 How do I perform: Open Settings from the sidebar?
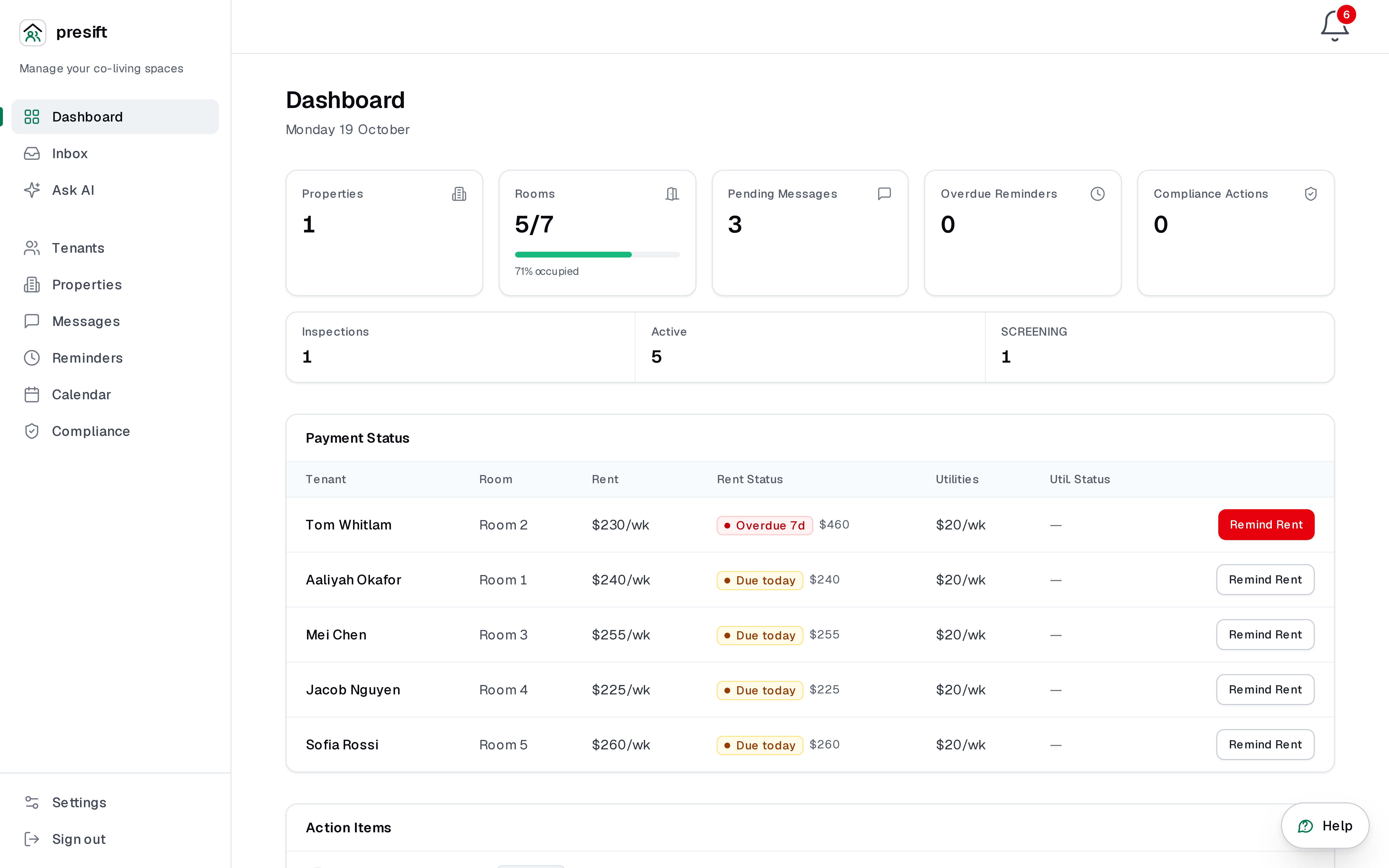coord(115,803)
